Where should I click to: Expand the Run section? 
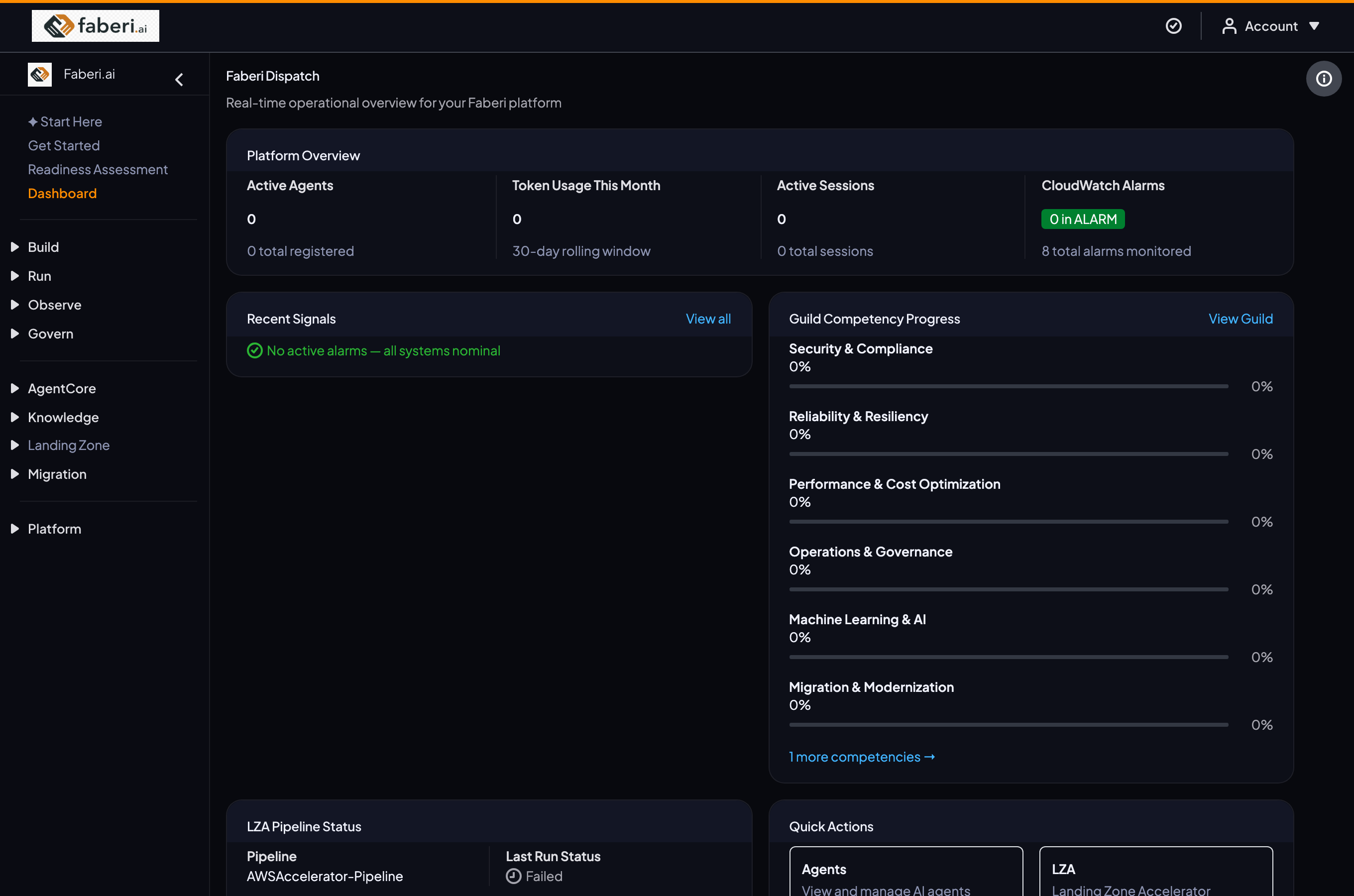(15, 276)
